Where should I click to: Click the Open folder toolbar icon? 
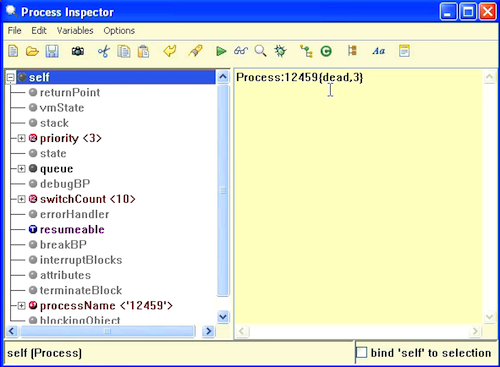pos(32,51)
